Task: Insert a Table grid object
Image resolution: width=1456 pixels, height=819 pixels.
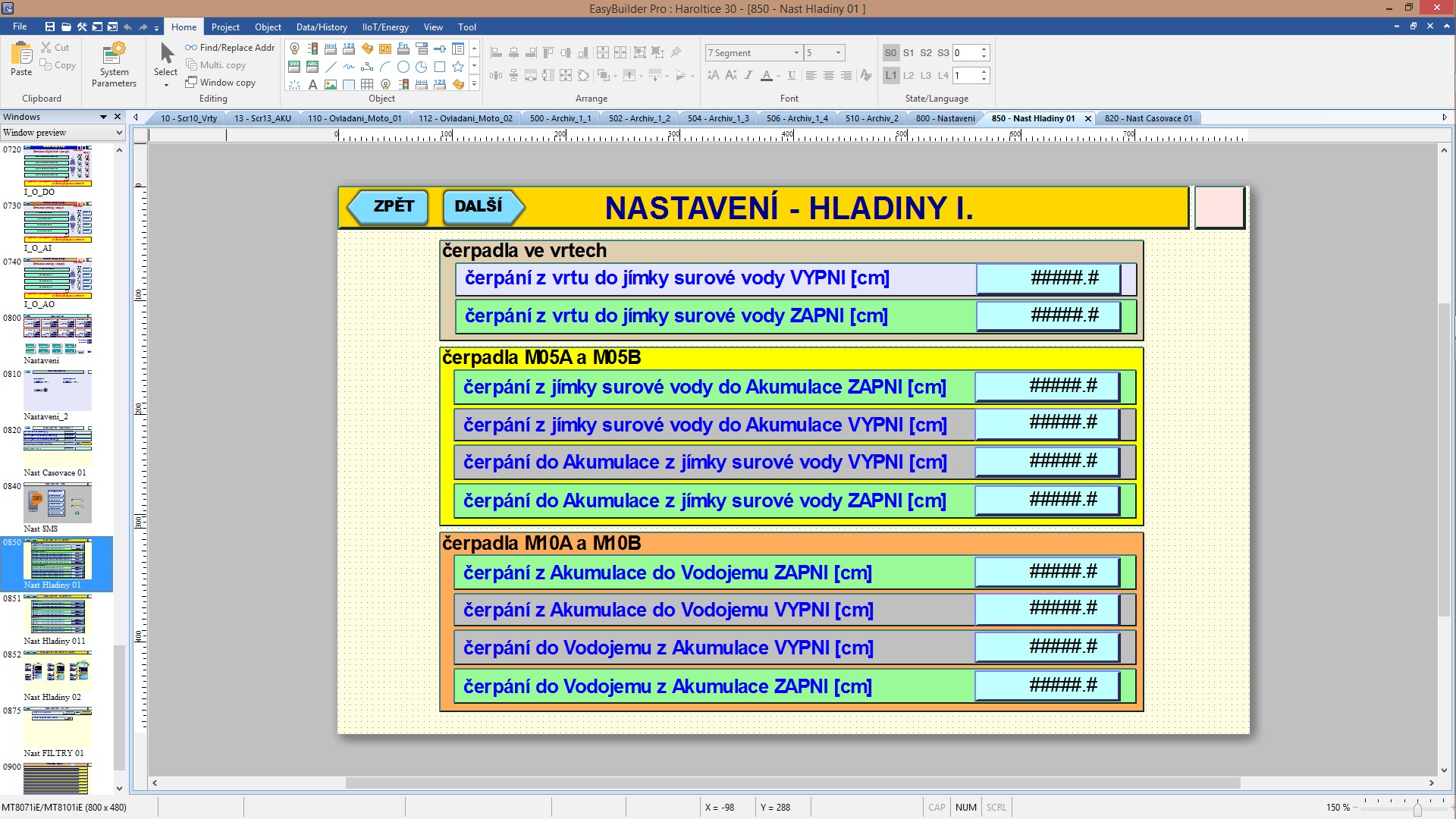Action: (367, 84)
